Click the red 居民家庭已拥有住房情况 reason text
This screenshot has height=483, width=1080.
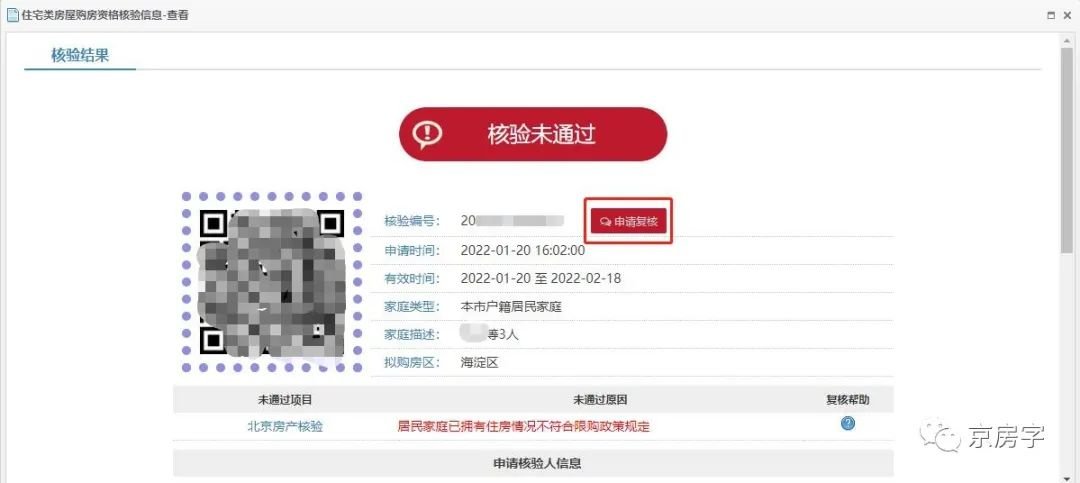(523, 427)
